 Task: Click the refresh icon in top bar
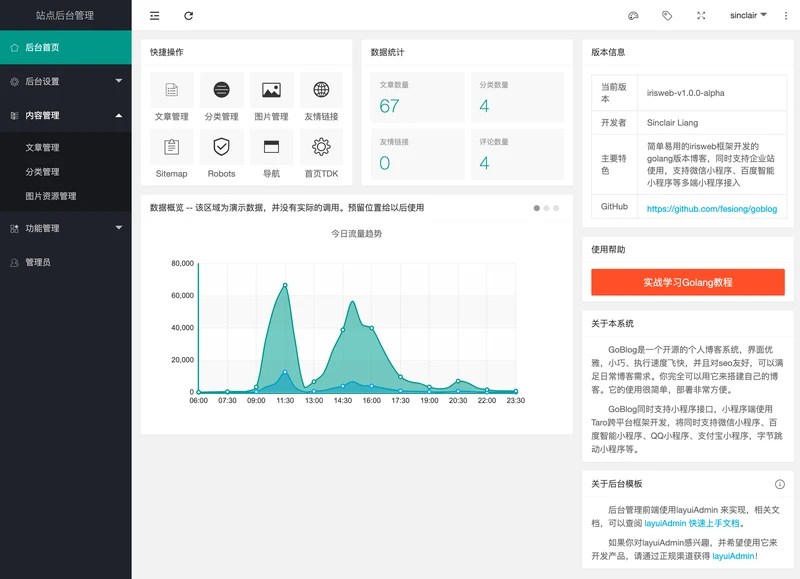click(x=189, y=16)
